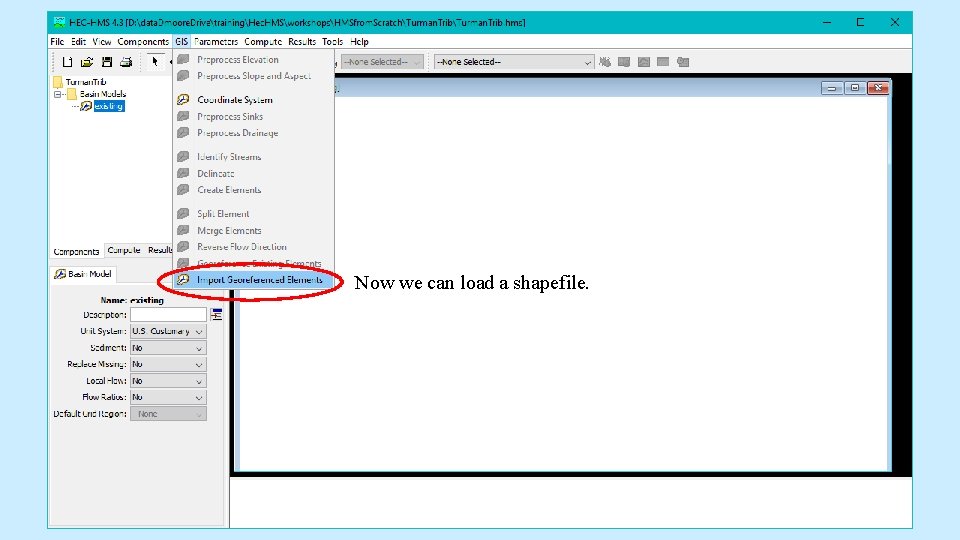Open the Unit System dropdown
The image size is (960, 540).
click(168, 331)
